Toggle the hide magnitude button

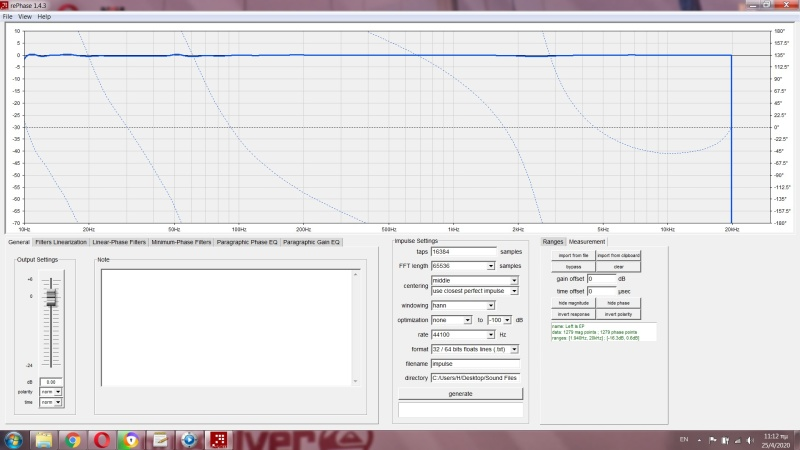(574, 302)
